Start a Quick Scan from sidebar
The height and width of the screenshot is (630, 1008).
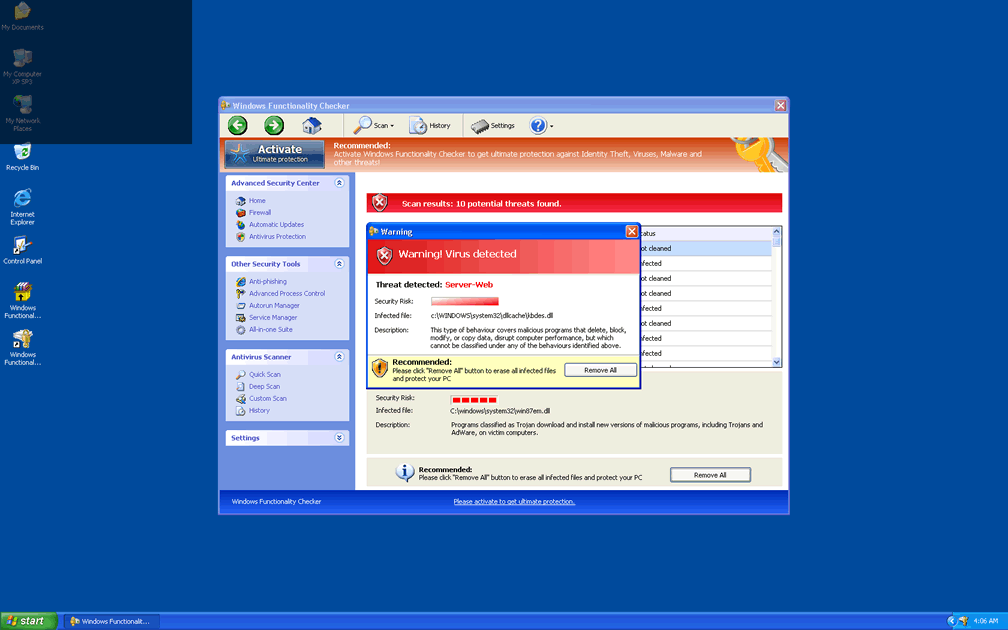(x=264, y=375)
